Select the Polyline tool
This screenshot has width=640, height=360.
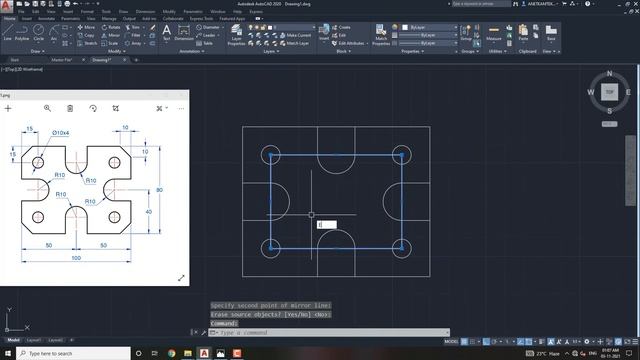(x=22, y=32)
